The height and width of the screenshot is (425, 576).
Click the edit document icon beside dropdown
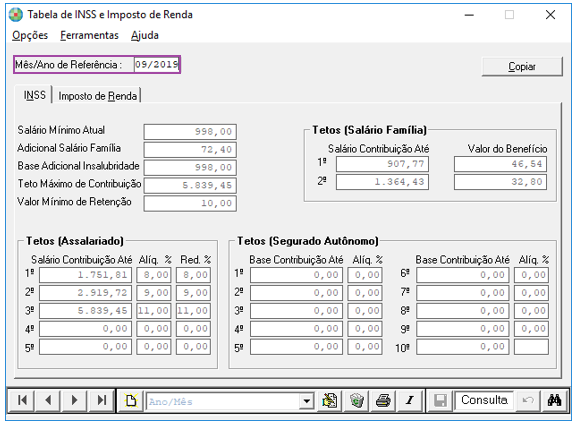(330, 400)
